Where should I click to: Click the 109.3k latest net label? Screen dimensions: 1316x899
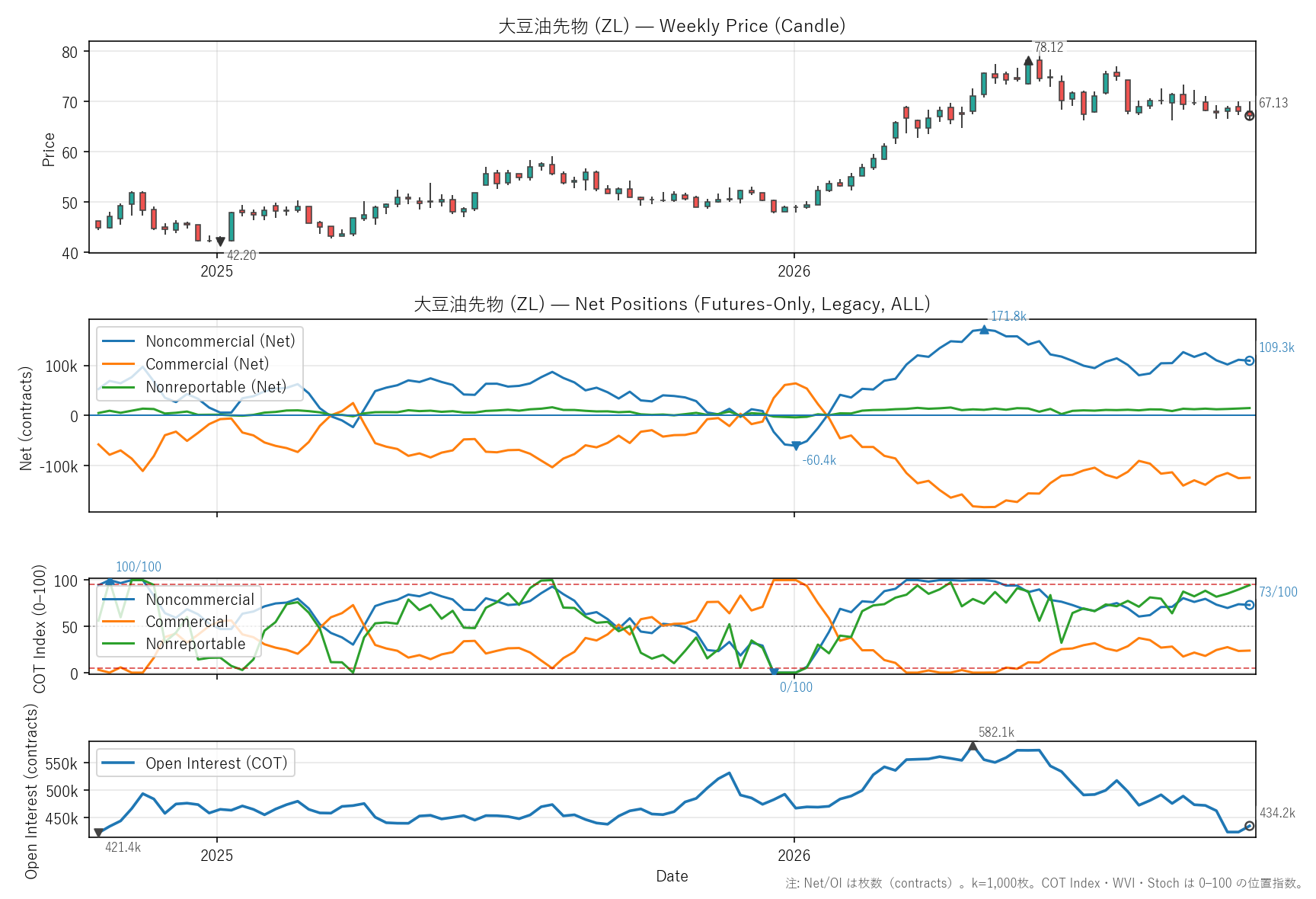[1276, 347]
